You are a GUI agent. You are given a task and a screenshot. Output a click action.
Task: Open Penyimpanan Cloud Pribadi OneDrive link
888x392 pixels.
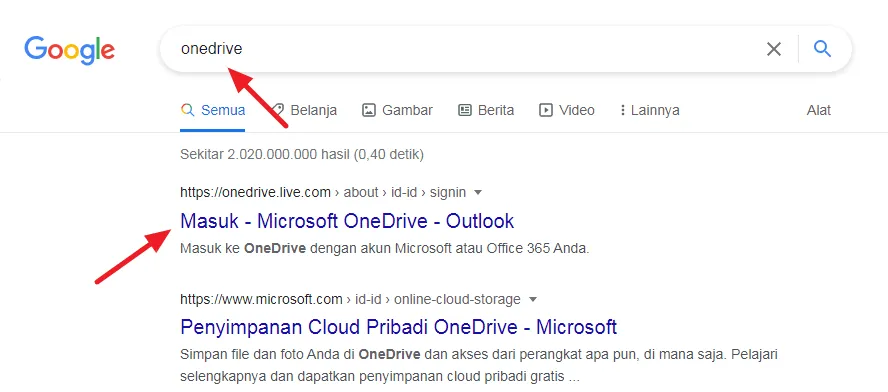point(399,327)
